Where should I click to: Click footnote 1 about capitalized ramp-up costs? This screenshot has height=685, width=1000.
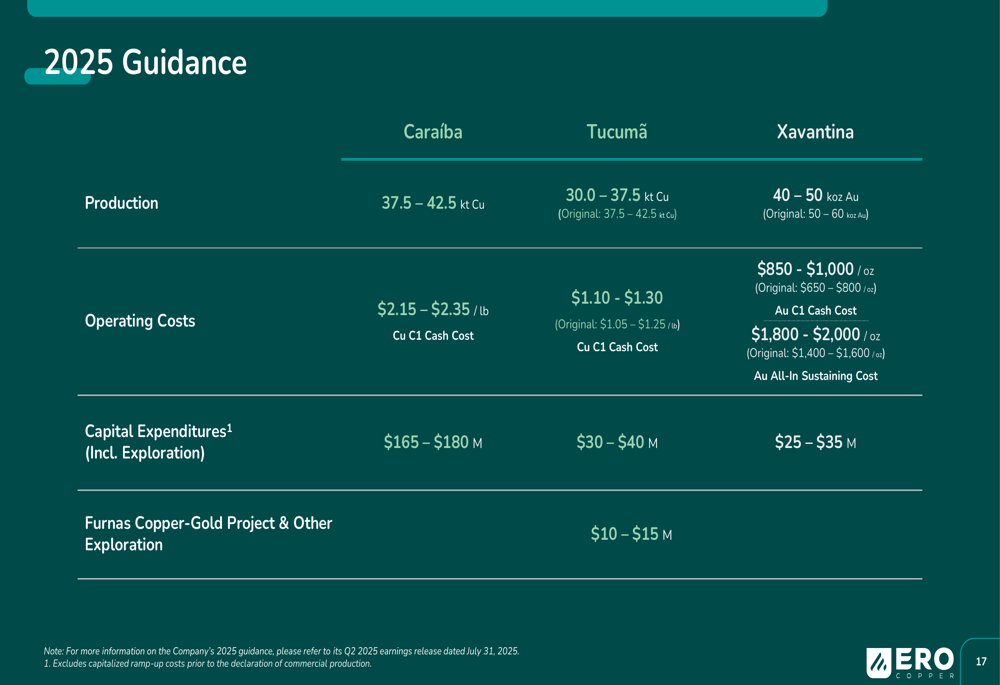[x=207, y=663]
